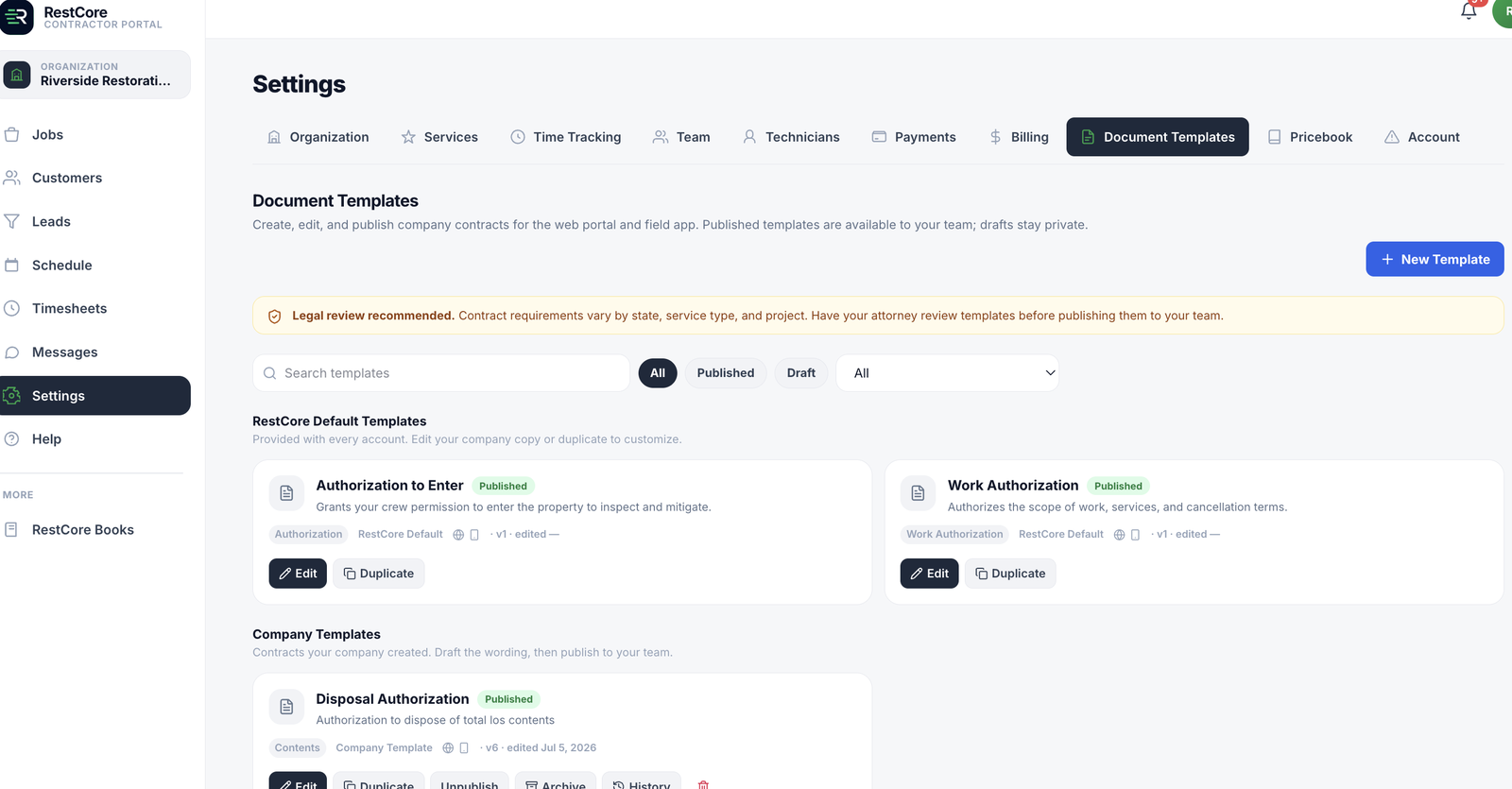The height and width of the screenshot is (789, 1512).
Task: Click the Work Authorization document icon
Action: 918,493
